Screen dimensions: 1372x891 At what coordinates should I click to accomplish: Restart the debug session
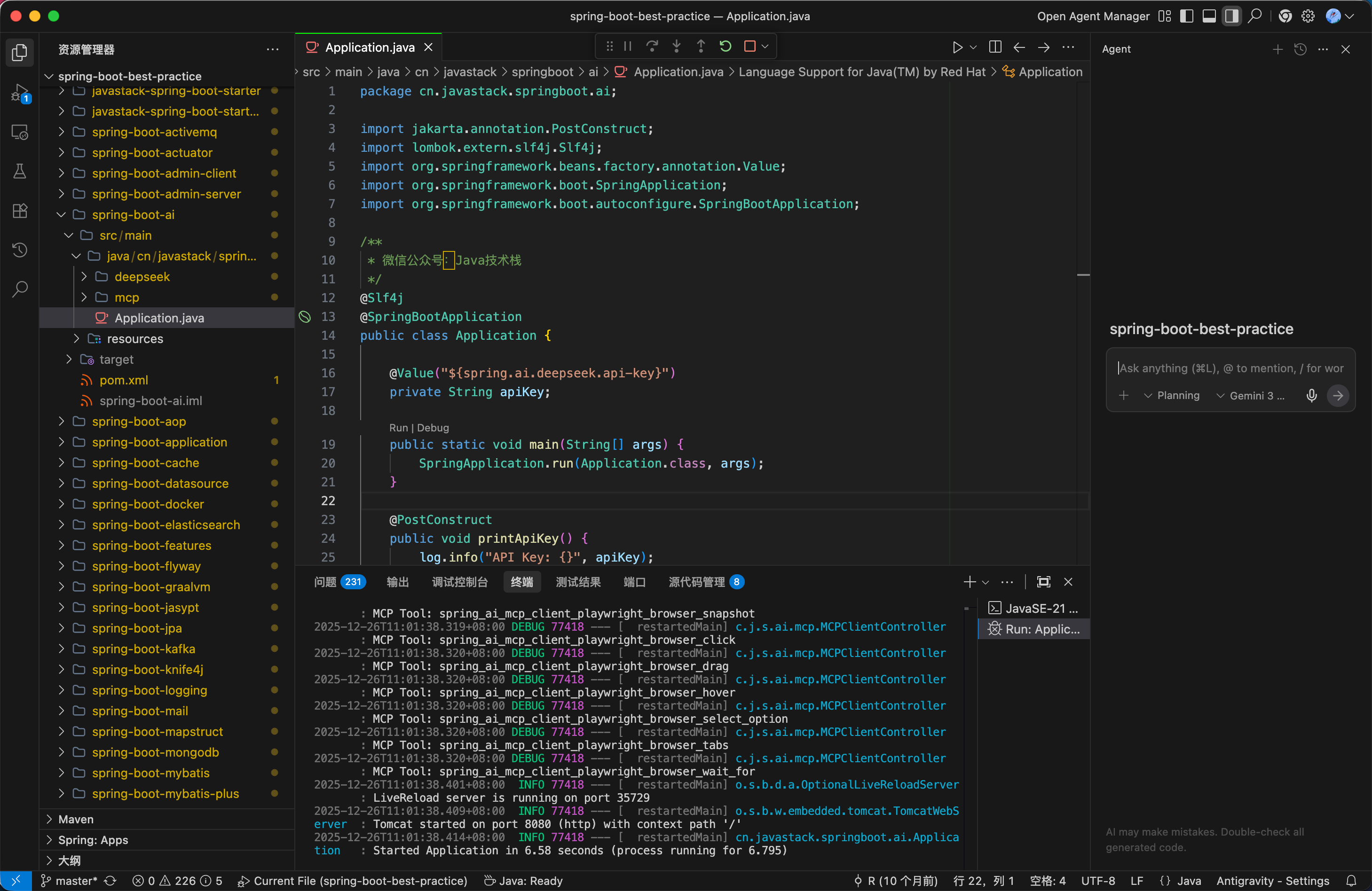tap(725, 46)
